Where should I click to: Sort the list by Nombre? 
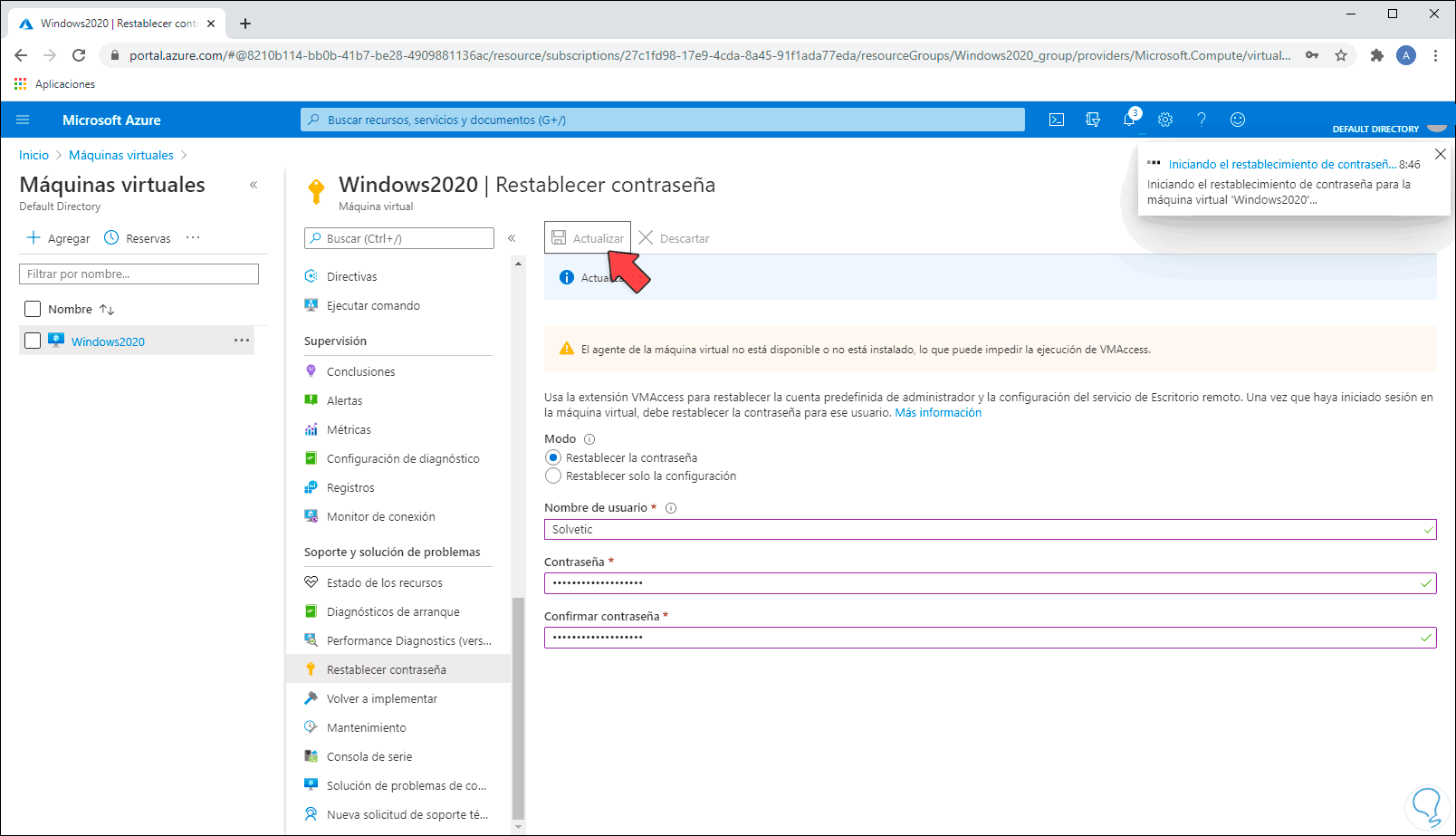coord(81,309)
